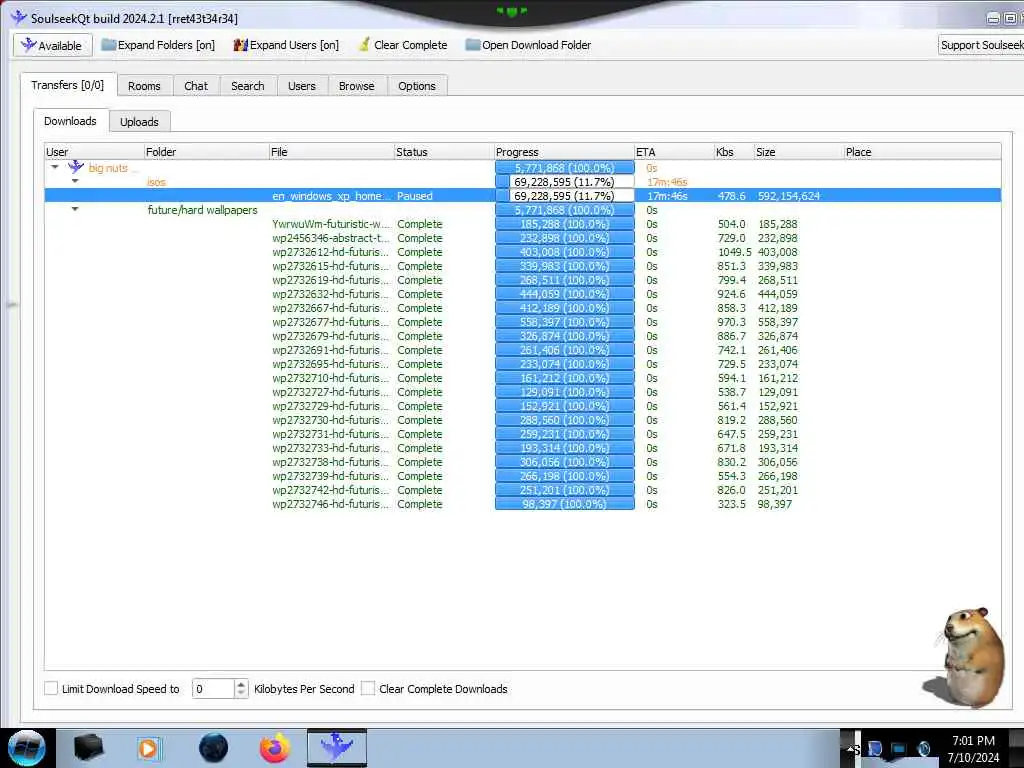This screenshot has width=1024, height=768.
Task: Switch to the Uploads sub-tab
Action: [x=139, y=121]
